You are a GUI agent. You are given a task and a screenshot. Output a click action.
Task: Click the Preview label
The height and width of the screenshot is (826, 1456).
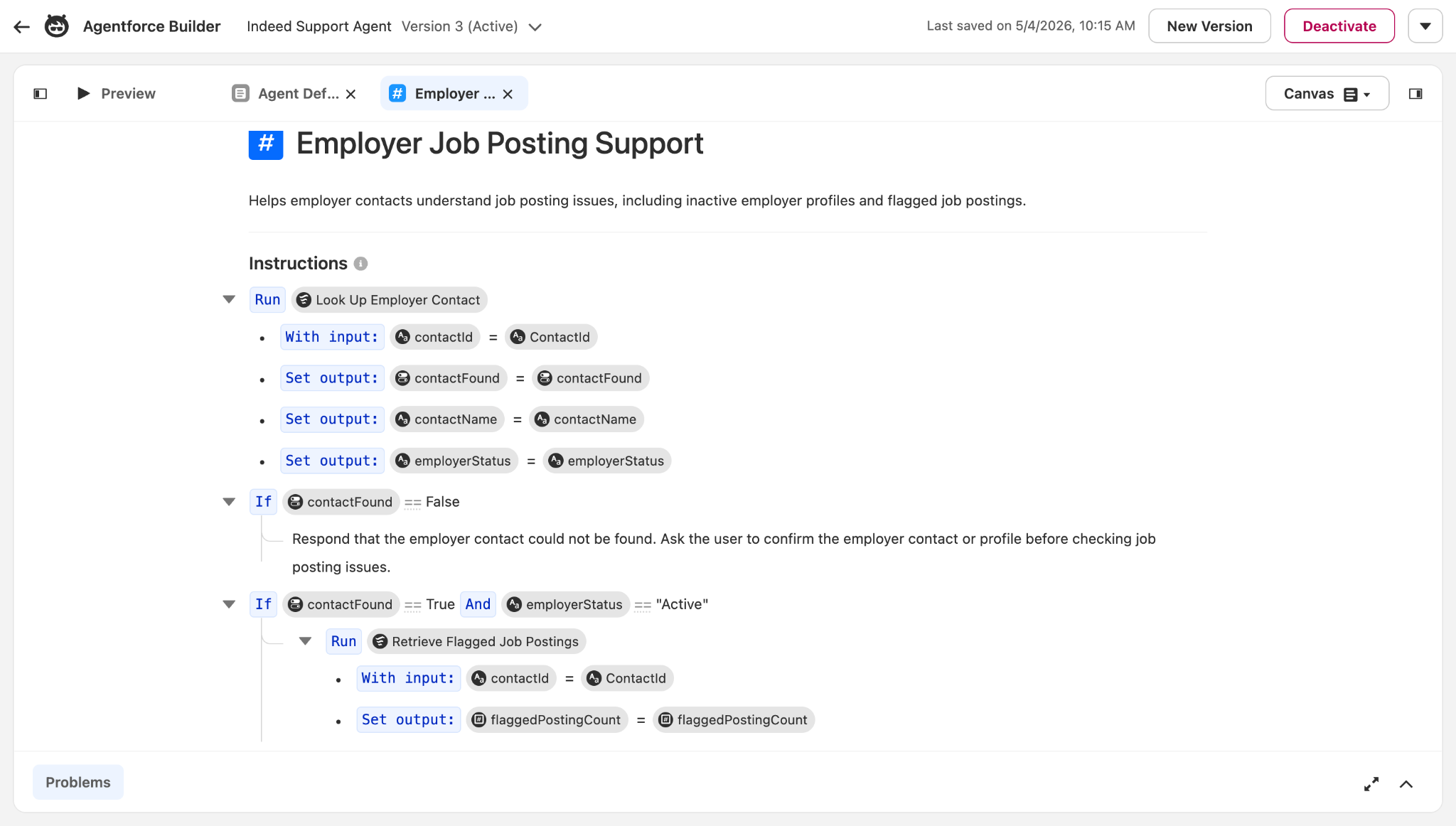(x=128, y=94)
